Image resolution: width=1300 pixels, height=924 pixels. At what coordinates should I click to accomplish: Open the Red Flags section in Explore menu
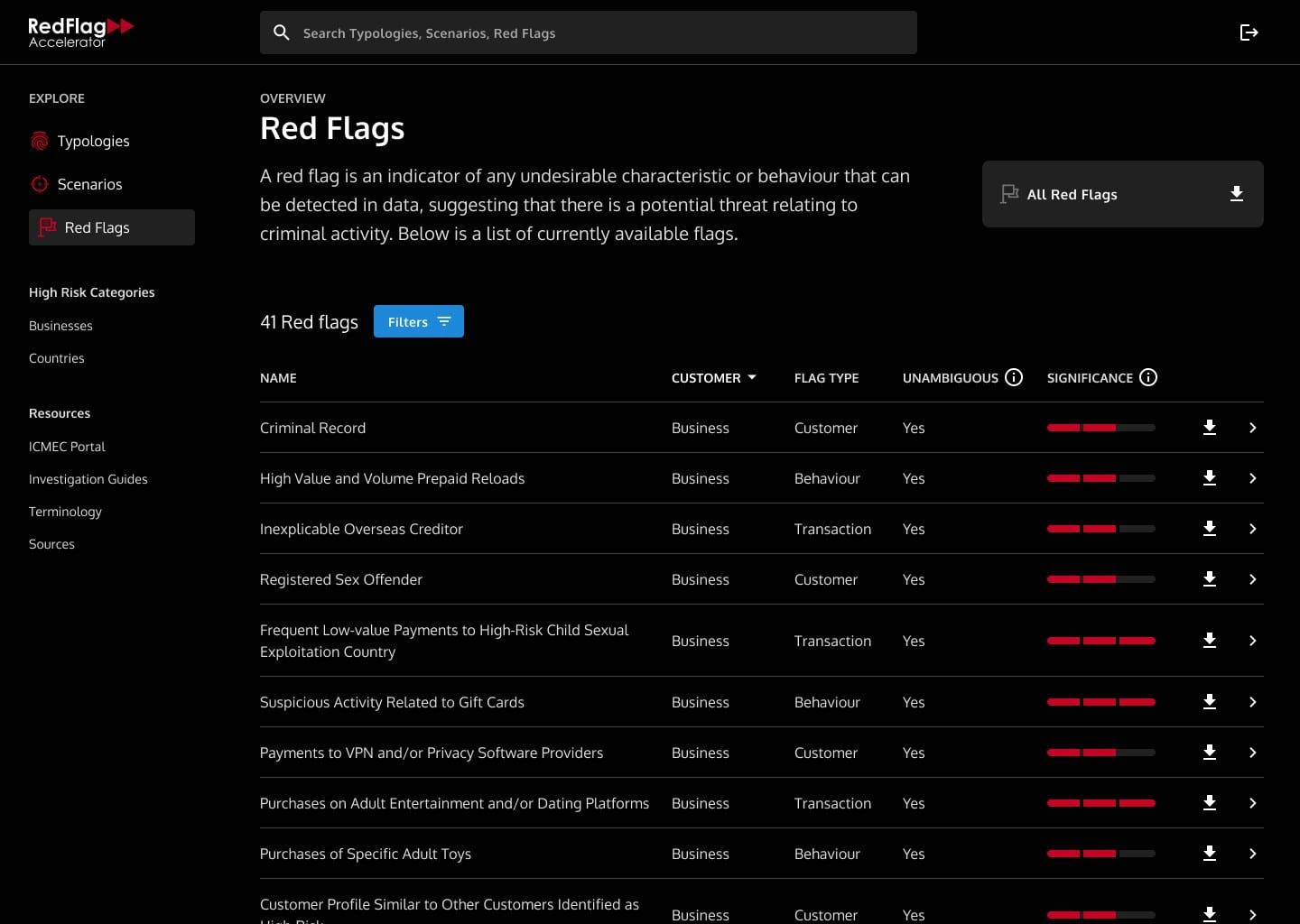point(97,227)
